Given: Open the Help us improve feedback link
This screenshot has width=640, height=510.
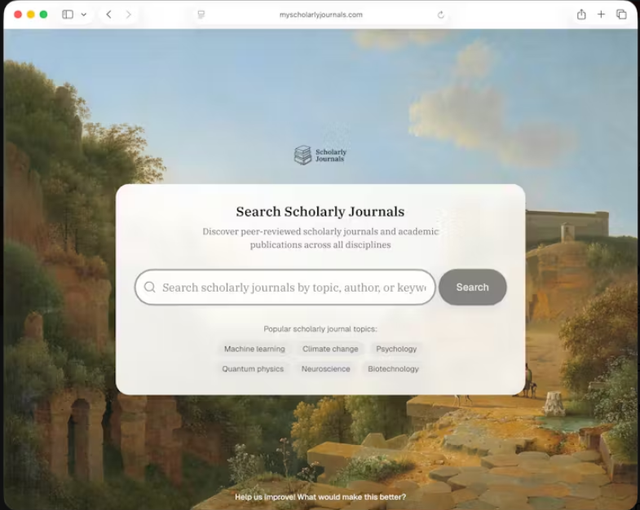Looking at the screenshot, I should click(x=320, y=497).
